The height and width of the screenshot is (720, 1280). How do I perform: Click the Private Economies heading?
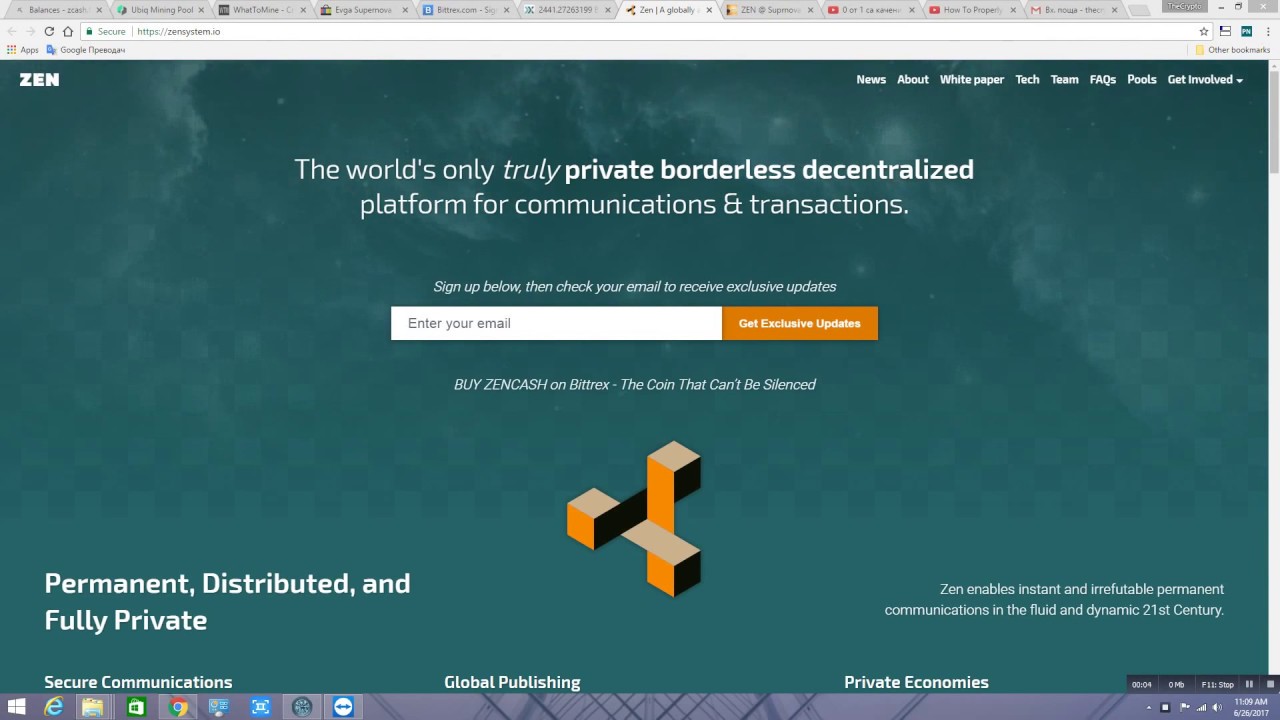tap(916, 682)
